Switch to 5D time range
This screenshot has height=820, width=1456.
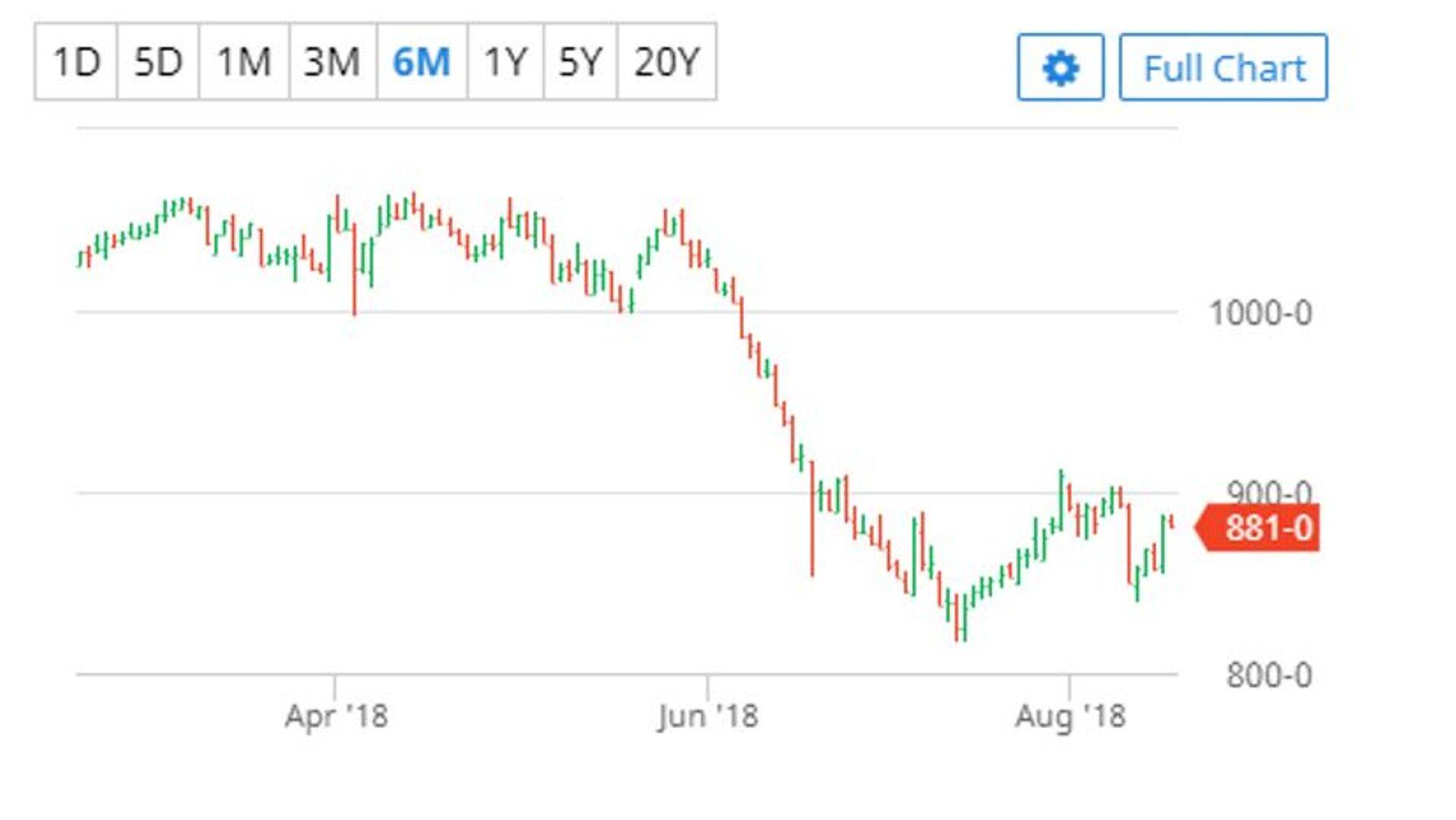tap(158, 61)
